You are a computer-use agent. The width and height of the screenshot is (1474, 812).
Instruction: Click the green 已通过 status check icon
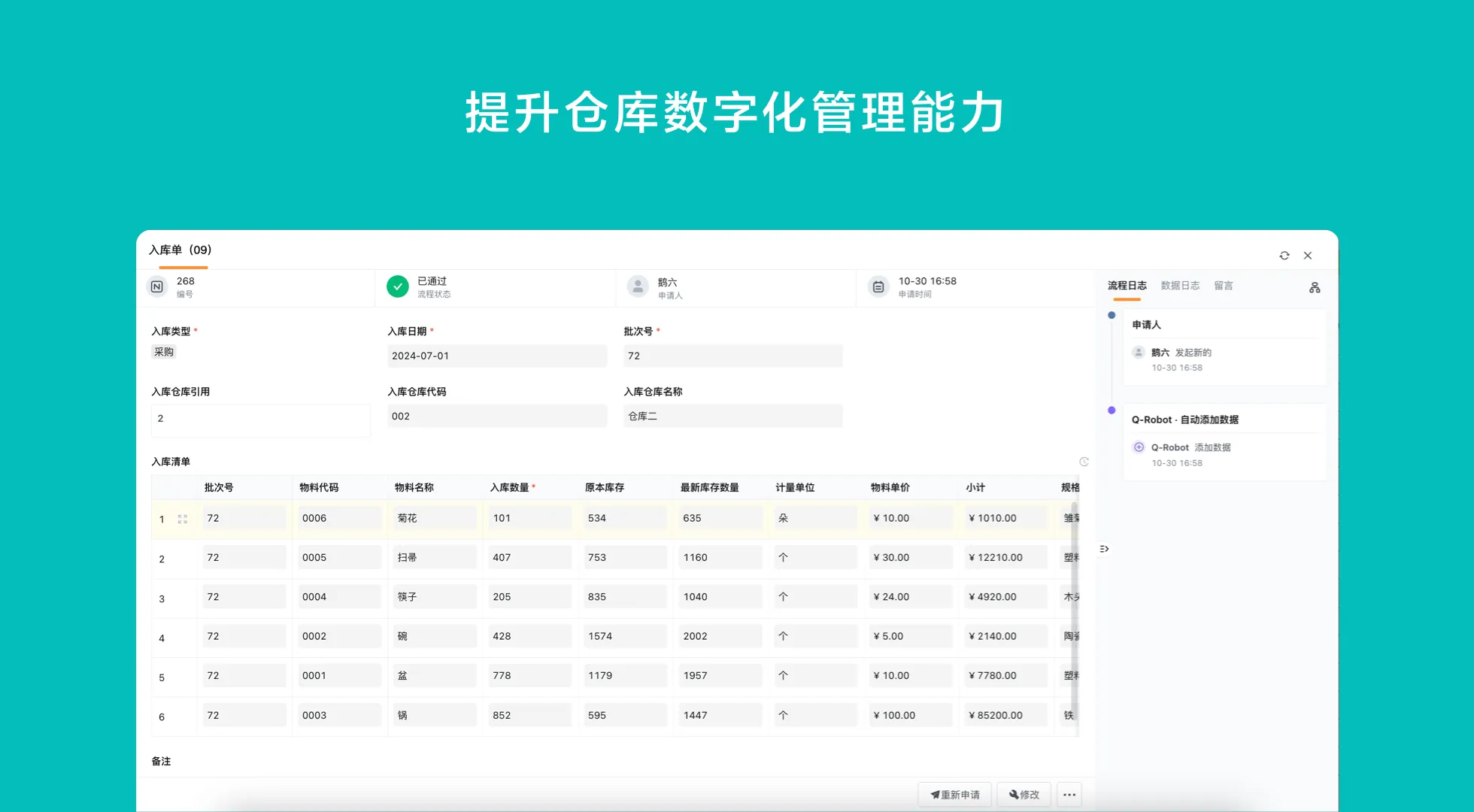click(398, 286)
